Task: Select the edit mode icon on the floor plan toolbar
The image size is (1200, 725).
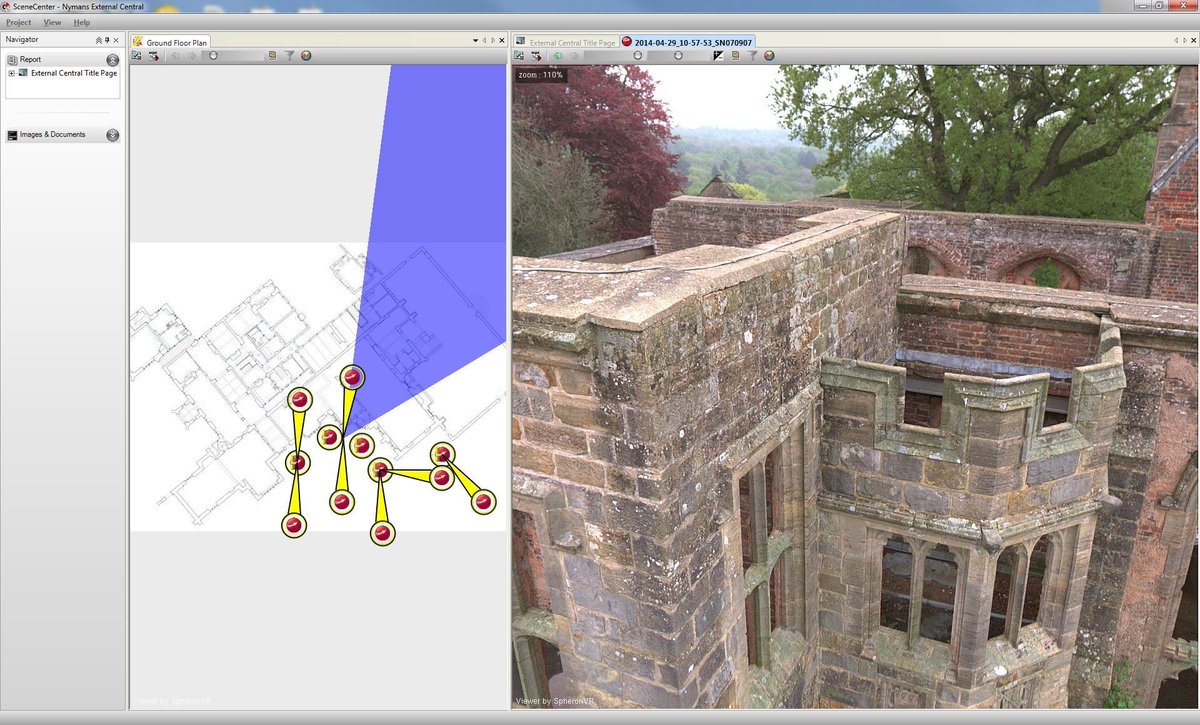Action: click(137, 56)
